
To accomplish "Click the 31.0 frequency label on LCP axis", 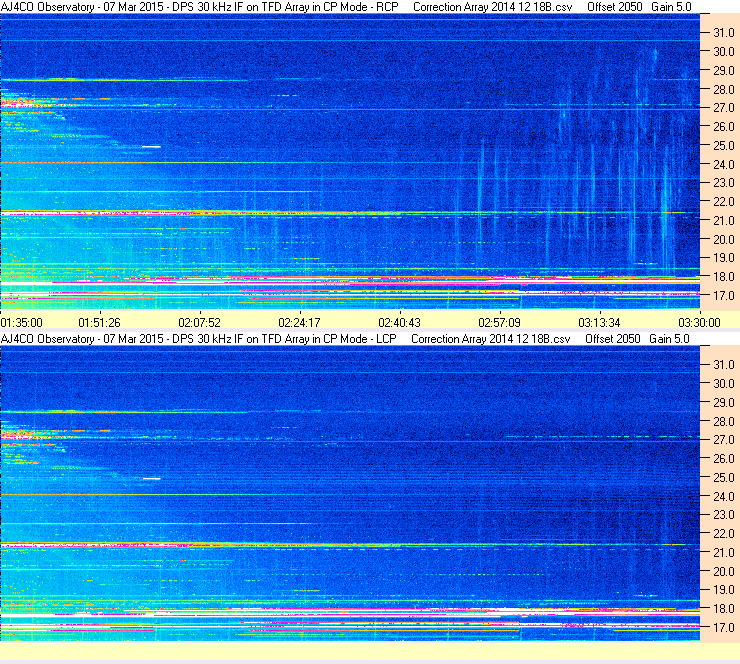I will (724, 365).
